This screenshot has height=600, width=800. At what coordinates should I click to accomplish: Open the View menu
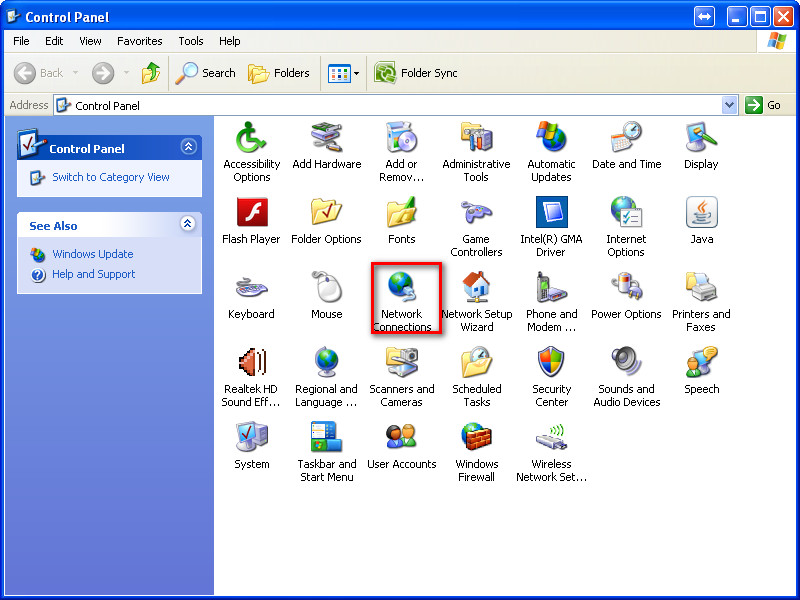click(x=90, y=41)
